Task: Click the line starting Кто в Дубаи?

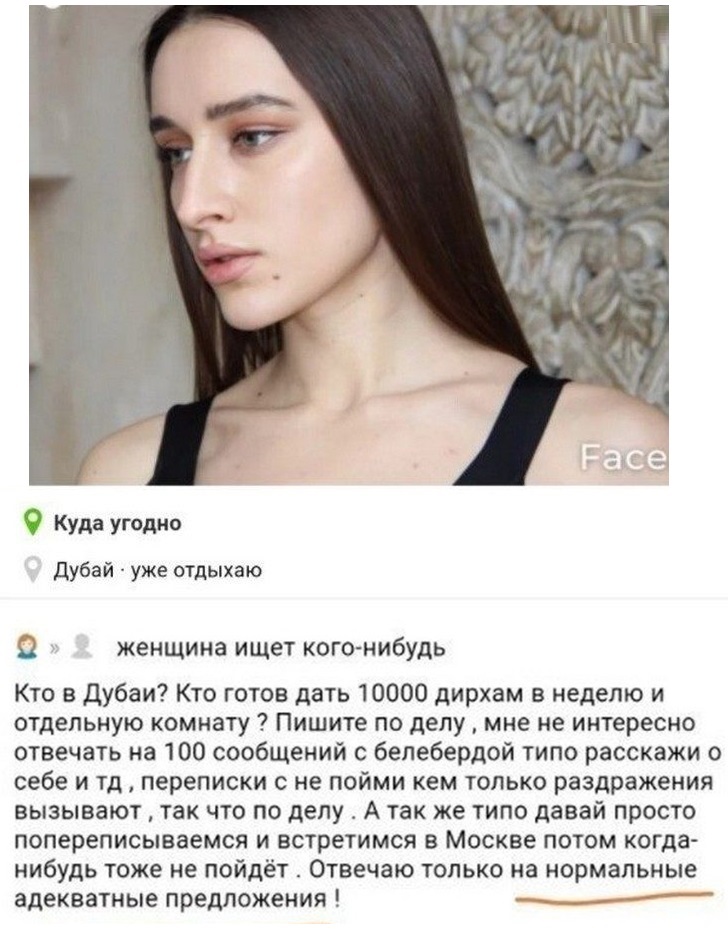Action: click(339, 694)
